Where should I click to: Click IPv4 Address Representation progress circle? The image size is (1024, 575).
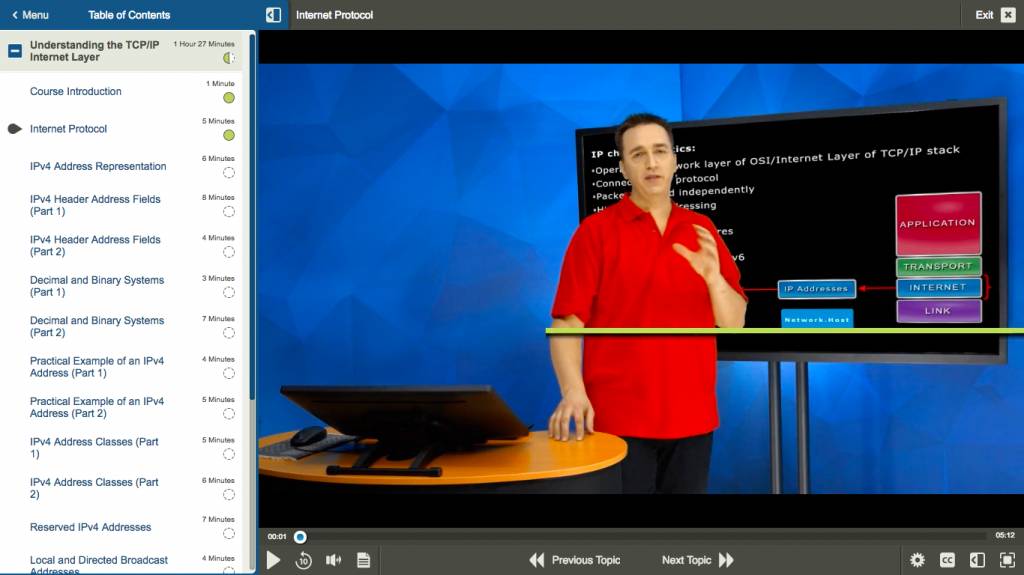coord(229,172)
